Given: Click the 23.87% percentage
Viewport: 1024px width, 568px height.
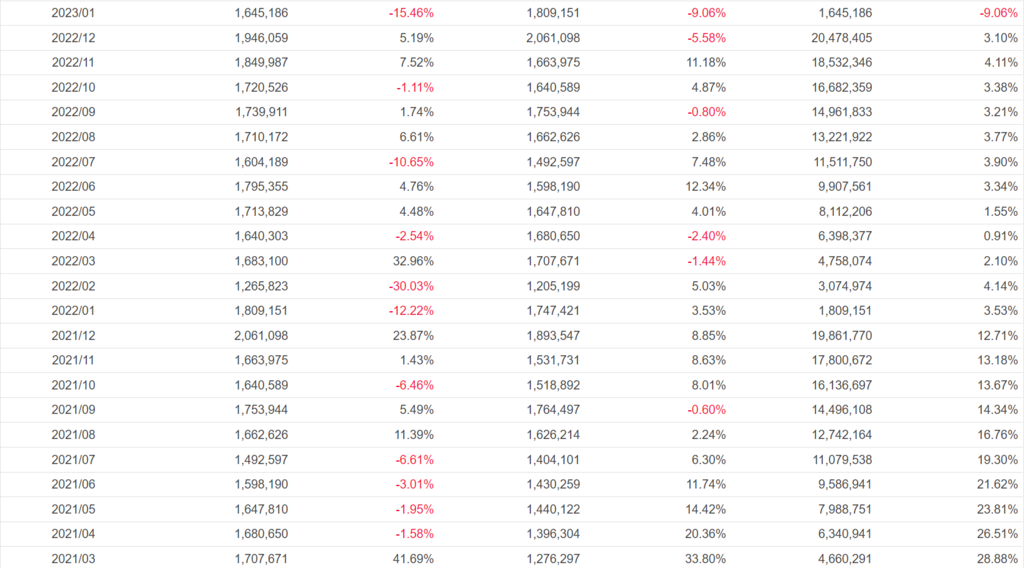Looking at the screenshot, I should (x=413, y=335).
